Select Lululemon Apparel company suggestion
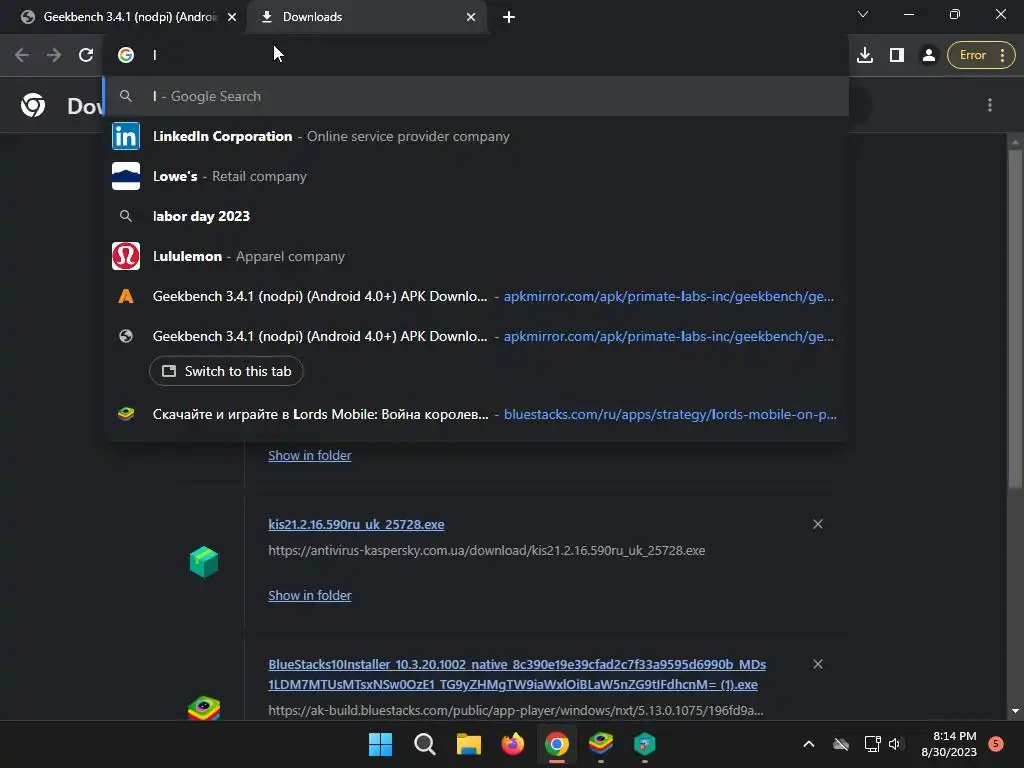The height and width of the screenshot is (768, 1024). [x=476, y=256]
